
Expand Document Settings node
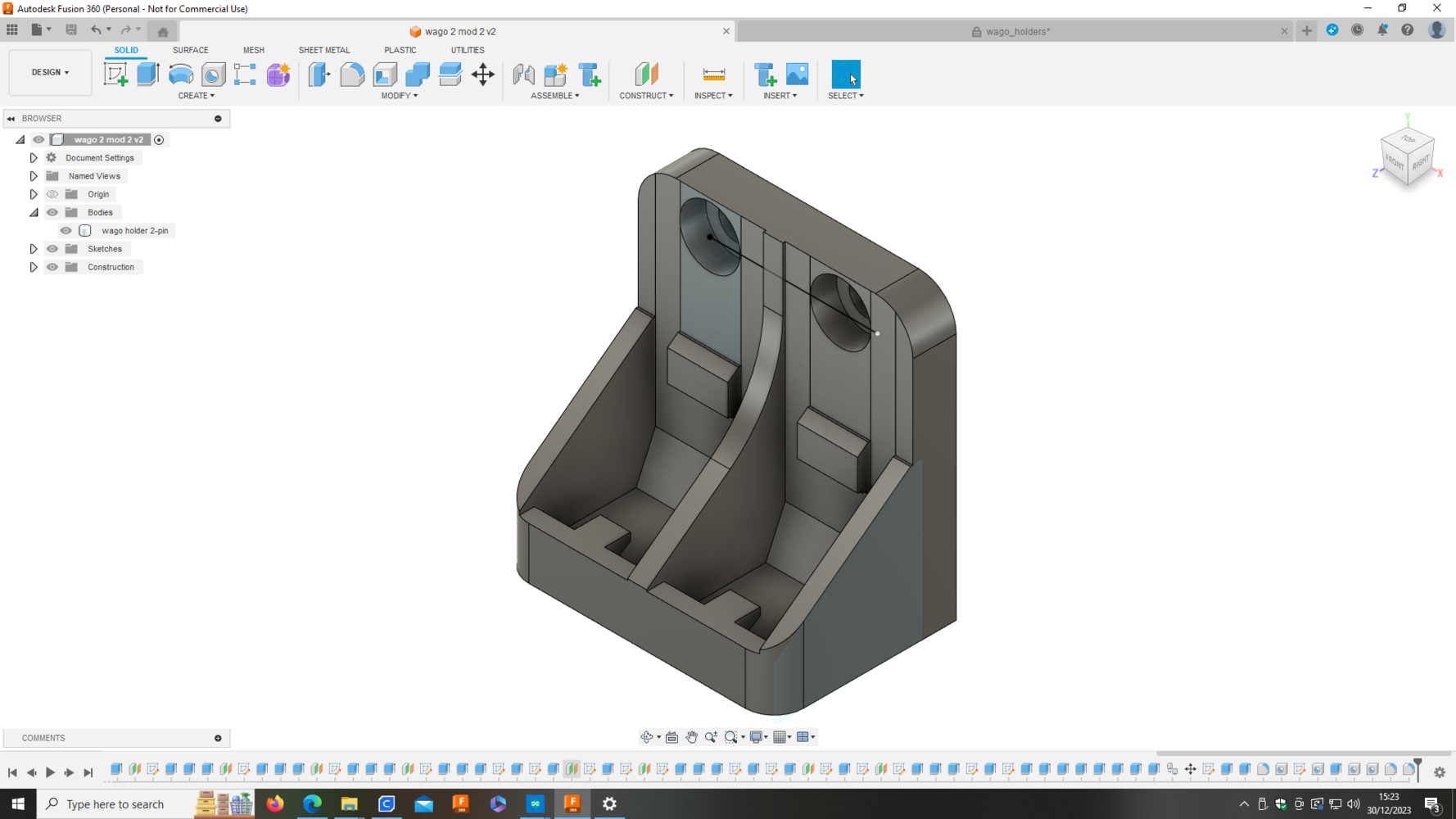click(34, 158)
